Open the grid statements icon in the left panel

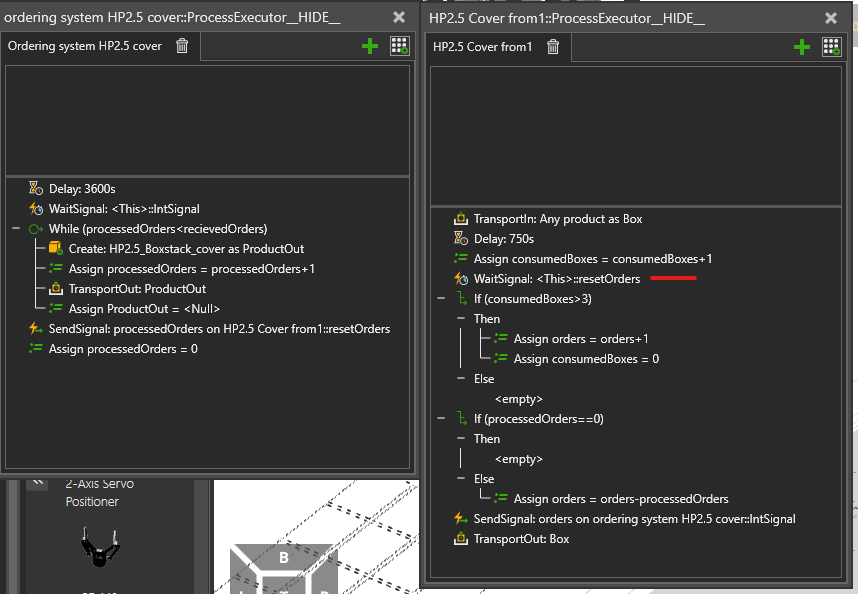[x=399, y=46]
